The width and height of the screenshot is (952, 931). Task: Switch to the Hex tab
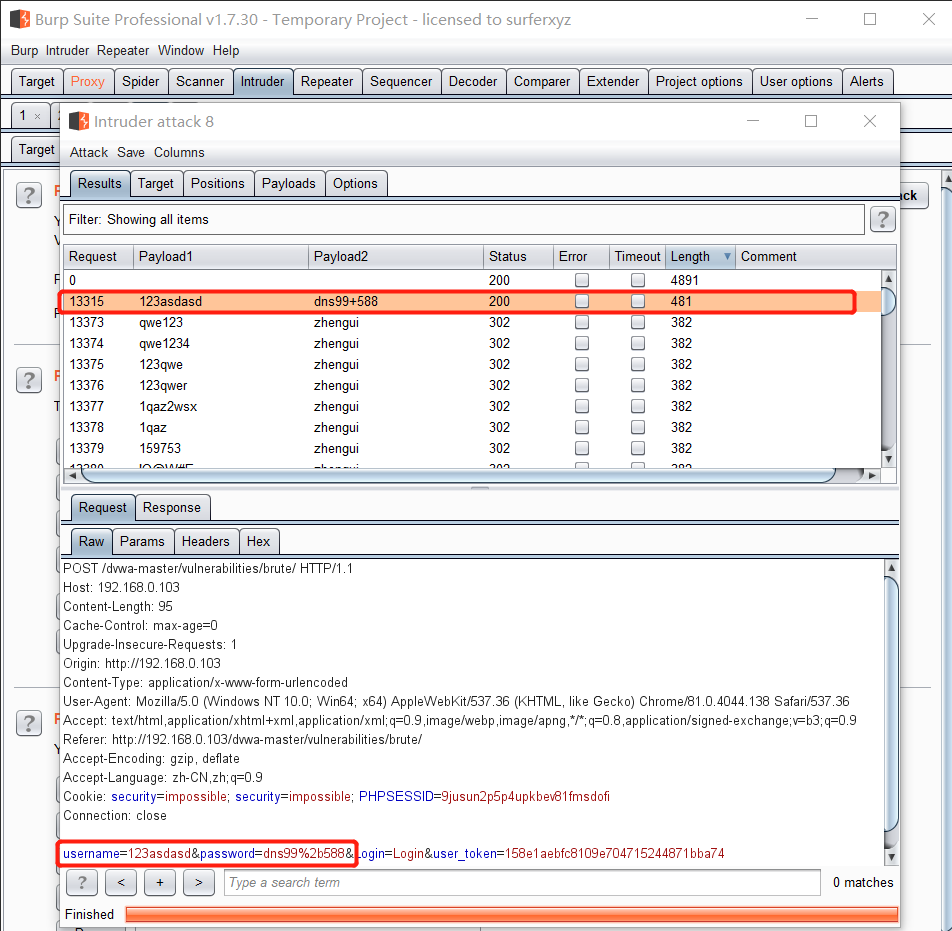click(258, 542)
